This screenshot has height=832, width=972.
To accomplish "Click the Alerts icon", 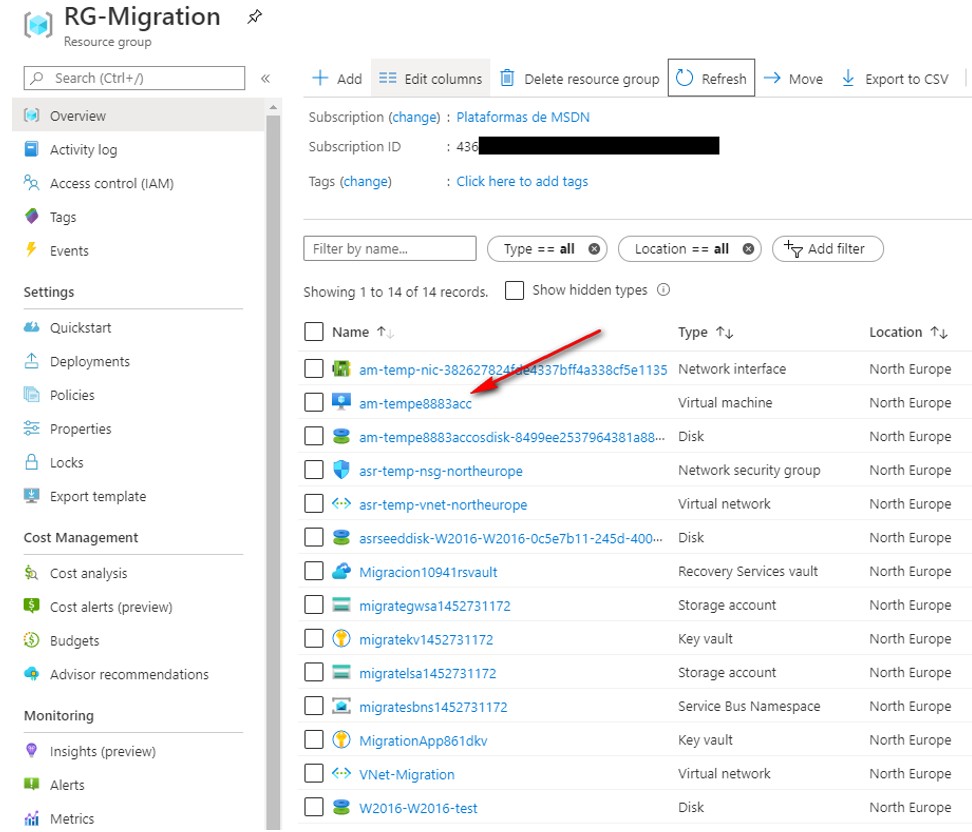I will point(32,784).
